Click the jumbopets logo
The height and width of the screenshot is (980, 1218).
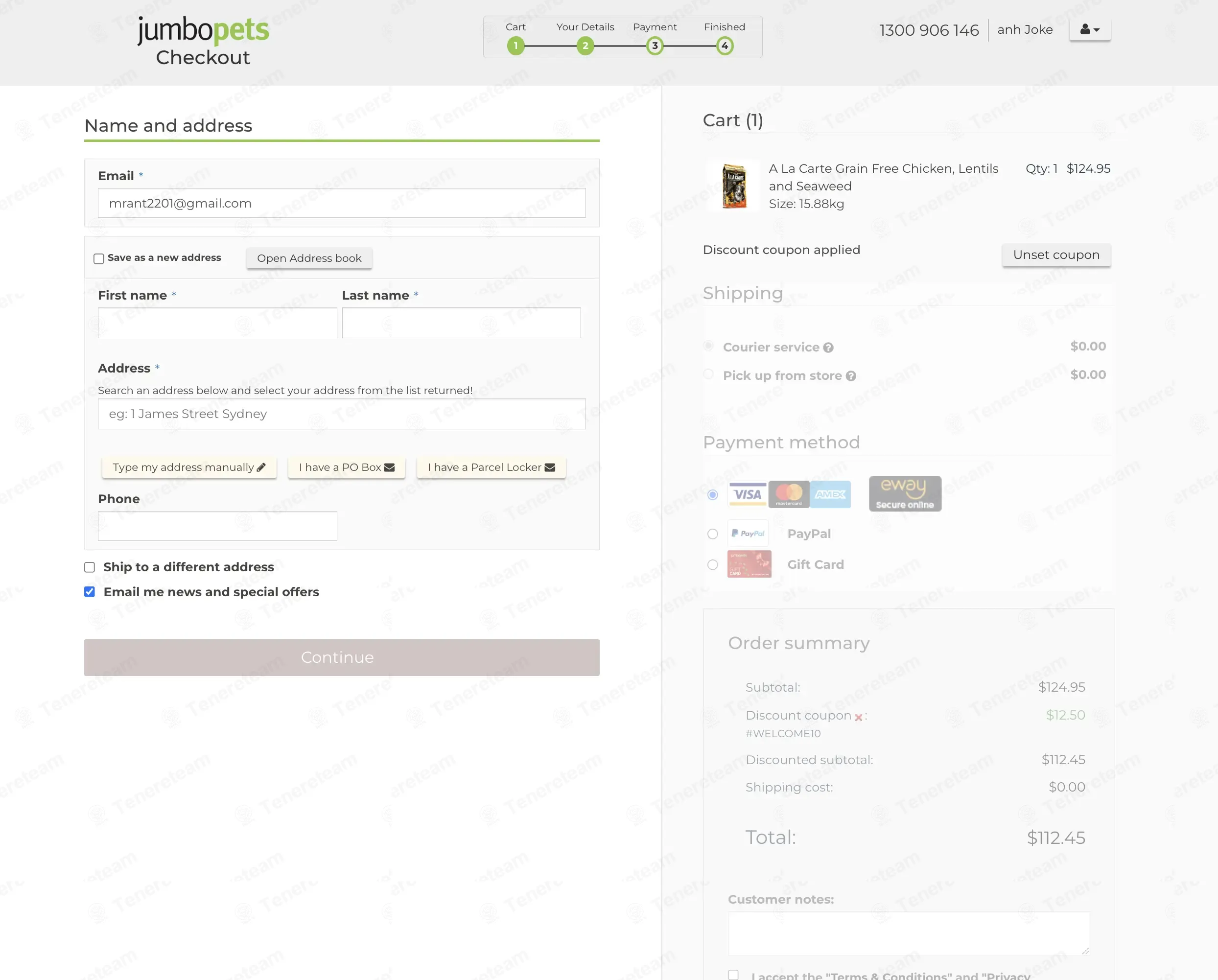pos(203,30)
